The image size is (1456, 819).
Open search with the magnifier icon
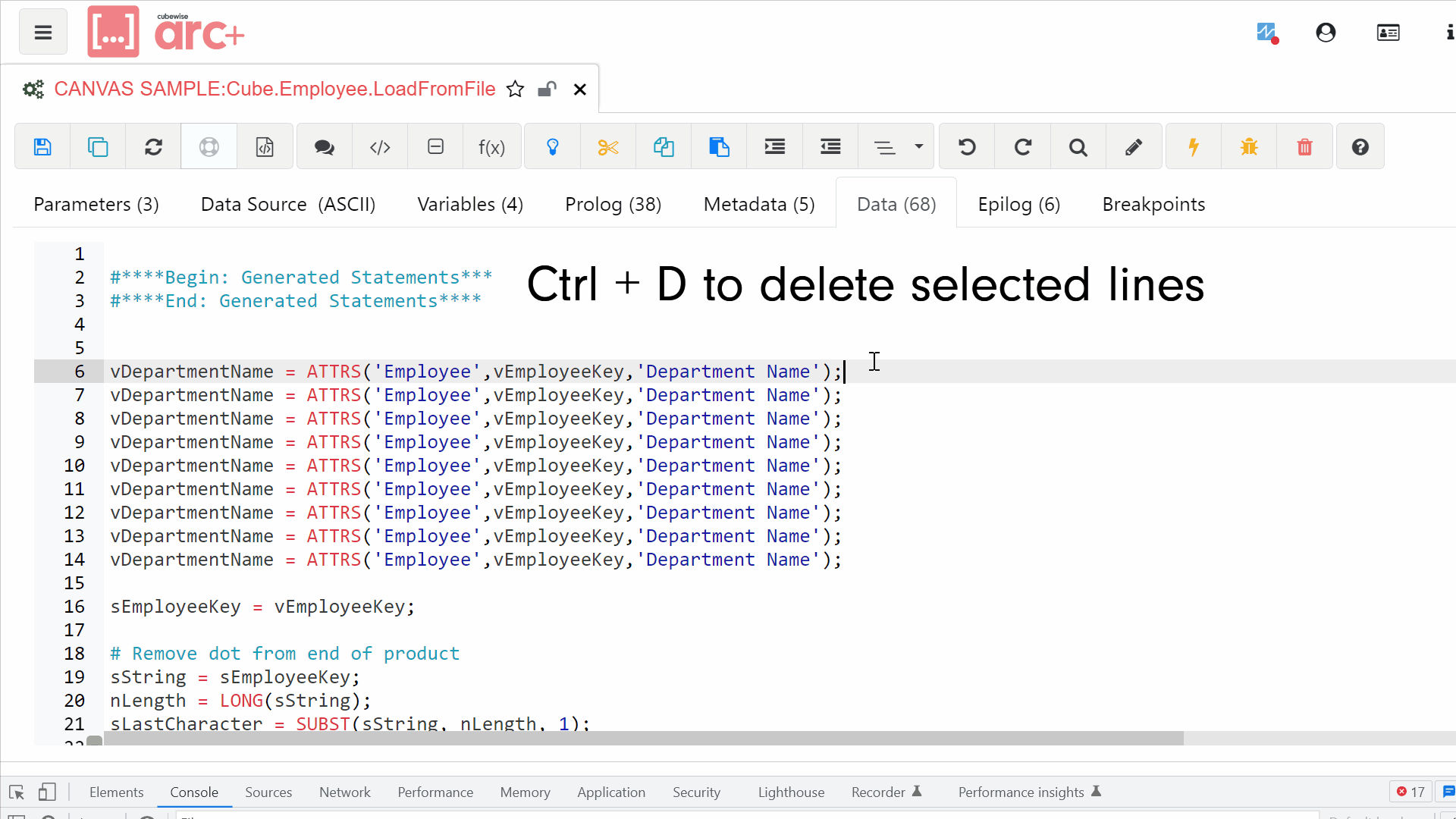click(x=1078, y=146)
